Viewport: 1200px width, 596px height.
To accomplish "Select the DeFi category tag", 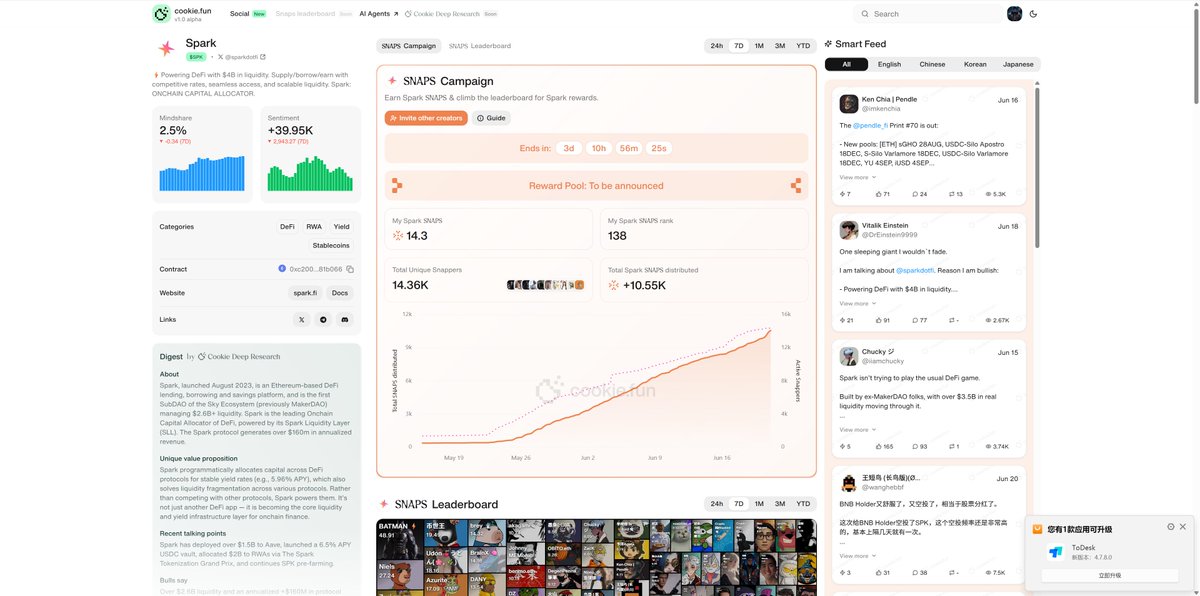I will [287, 227].
